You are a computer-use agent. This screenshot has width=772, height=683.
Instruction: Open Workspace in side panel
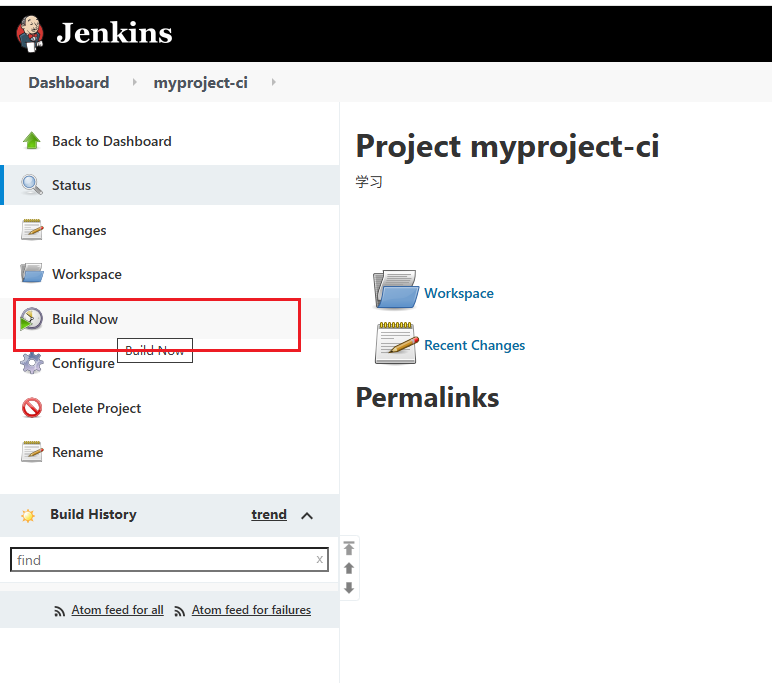pyautogui.click(x=87, y=274)
